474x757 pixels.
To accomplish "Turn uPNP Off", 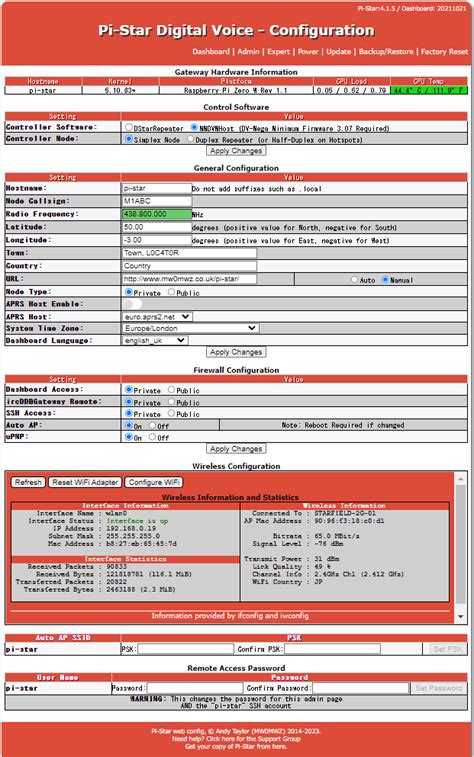I will coord(153,437).
